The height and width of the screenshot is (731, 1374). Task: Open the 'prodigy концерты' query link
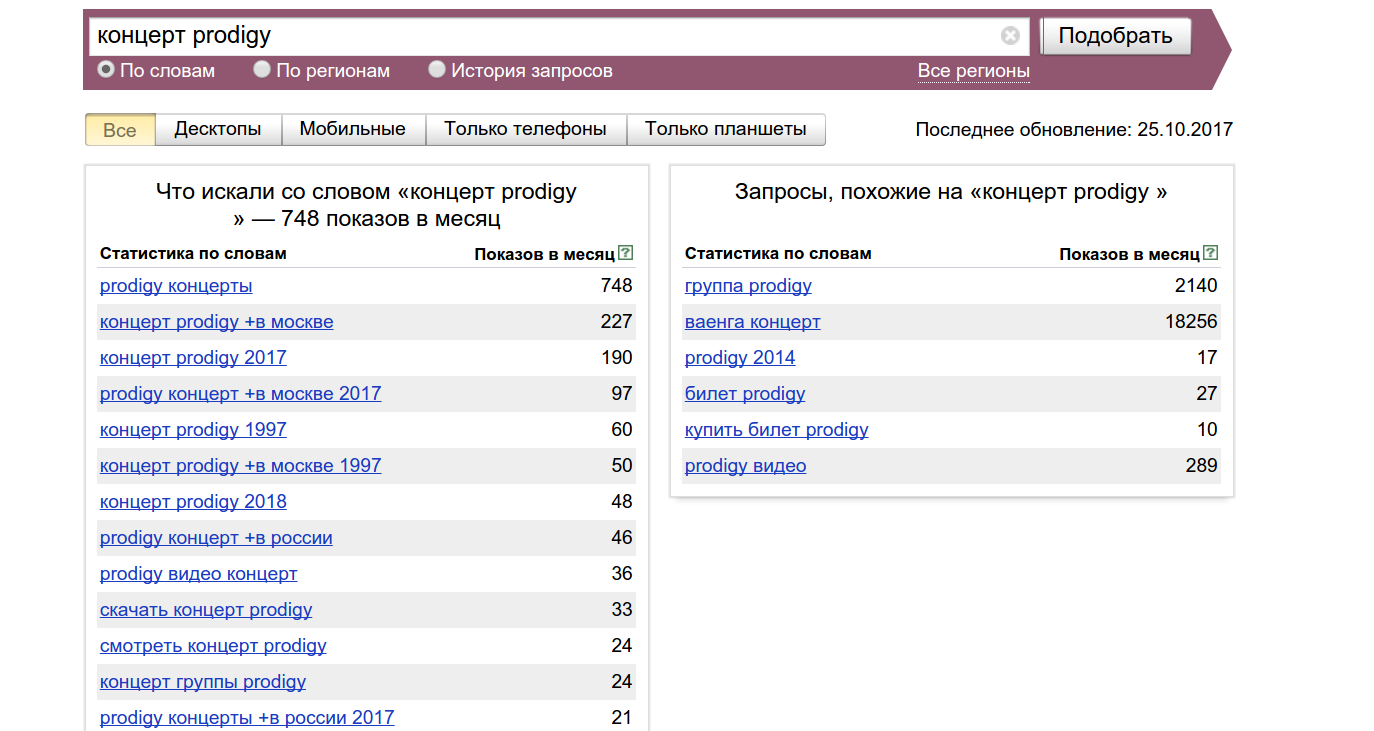pyautogui.click(x=176, y=286)
